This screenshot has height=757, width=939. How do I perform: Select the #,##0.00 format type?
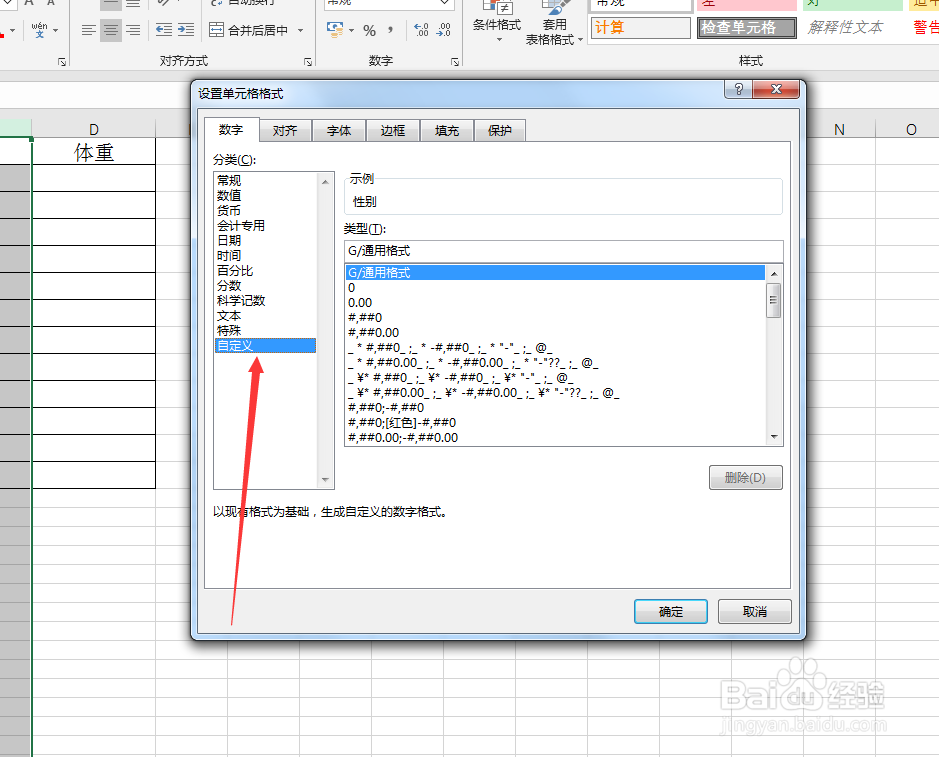pyautogui.click(x=555, y=332)
